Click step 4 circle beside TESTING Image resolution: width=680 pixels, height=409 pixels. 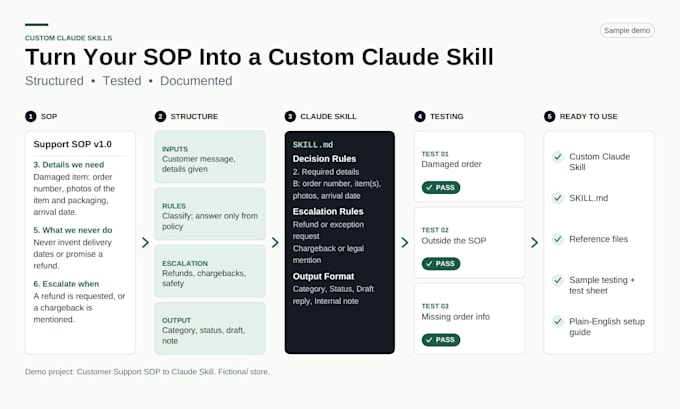(x=420, y=116)
